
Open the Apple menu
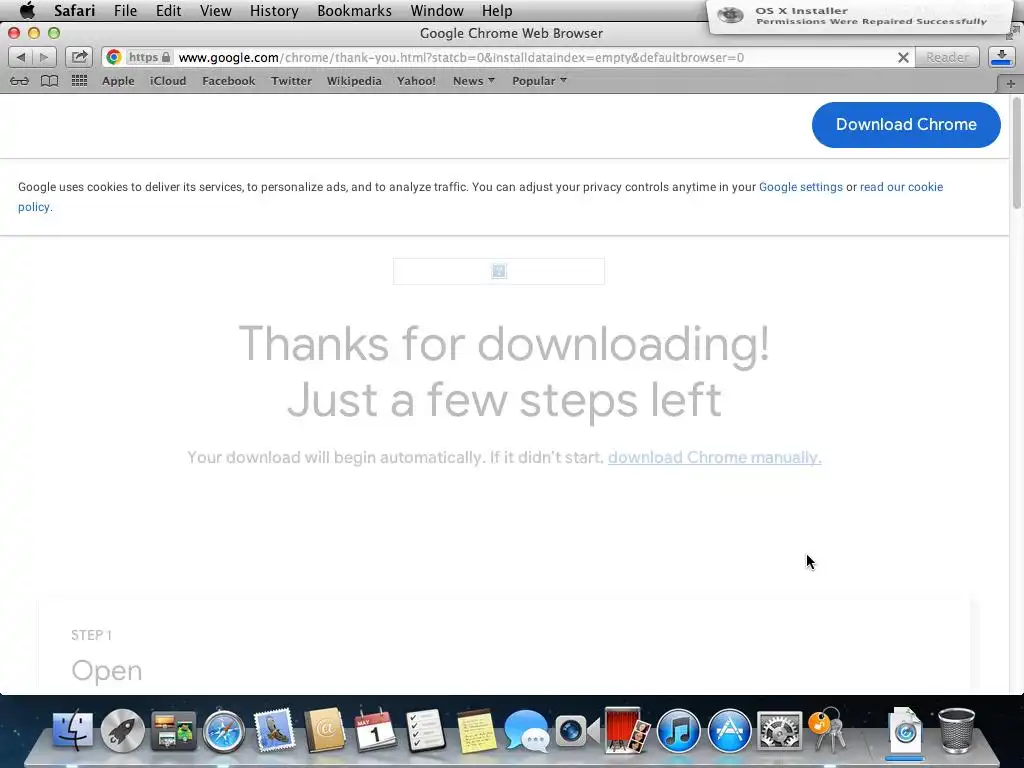tap(27, 10)
